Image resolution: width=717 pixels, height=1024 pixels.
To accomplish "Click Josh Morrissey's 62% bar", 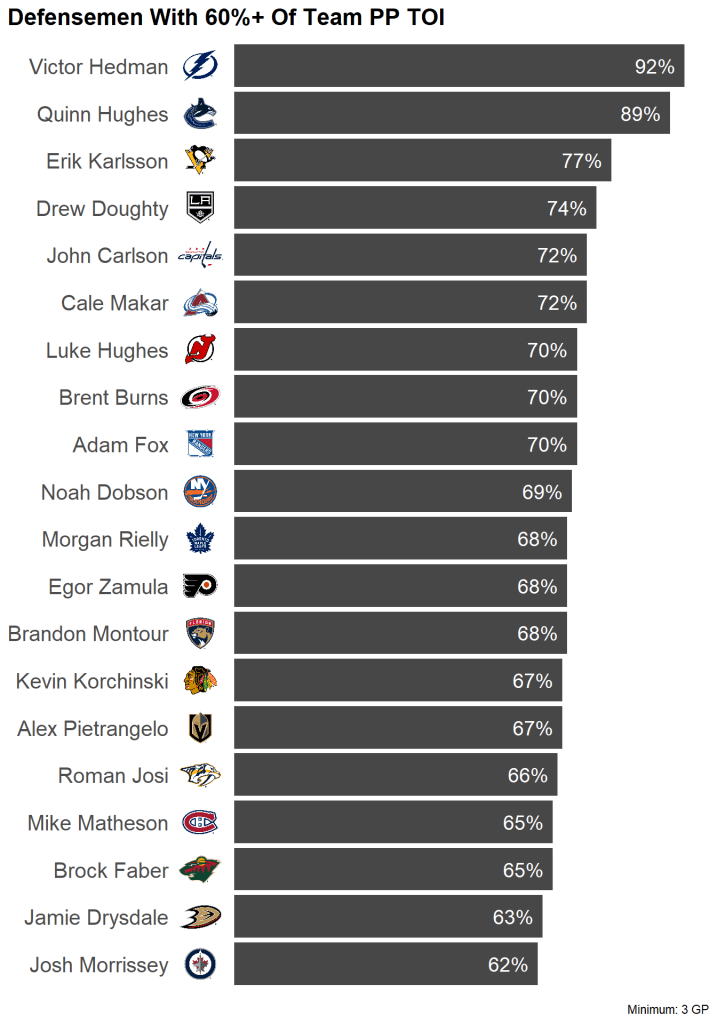I will [x=386, y=965].
